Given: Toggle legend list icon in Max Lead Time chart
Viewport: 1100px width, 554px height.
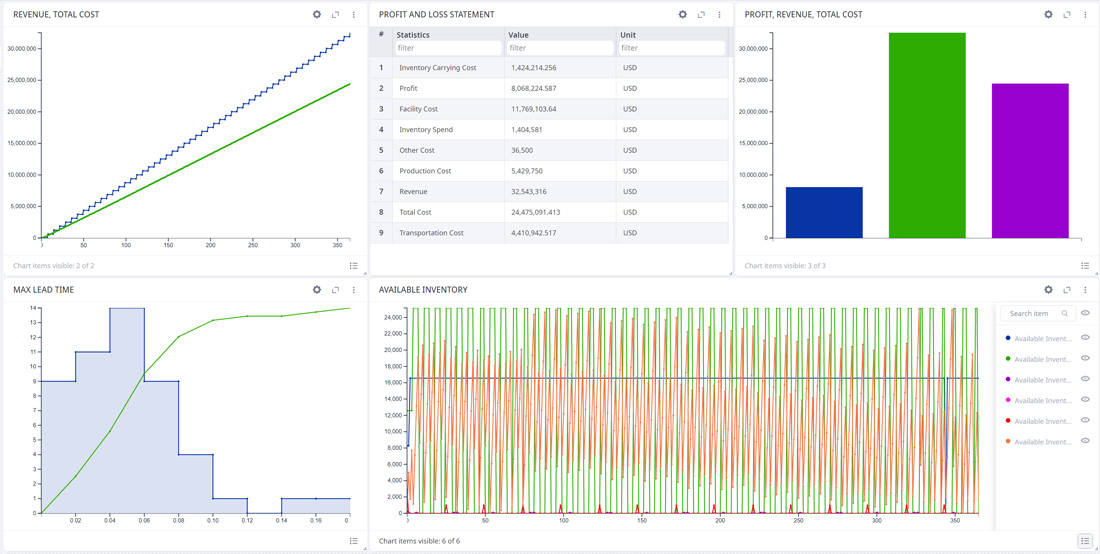Looking at the screenshot, I should coord(354,541).
